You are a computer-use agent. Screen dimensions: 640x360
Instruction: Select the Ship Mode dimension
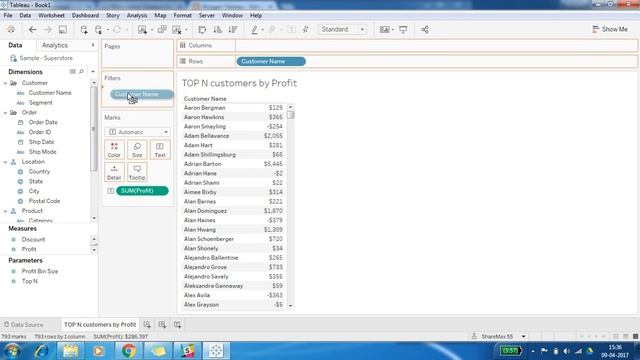pos(42,152)
